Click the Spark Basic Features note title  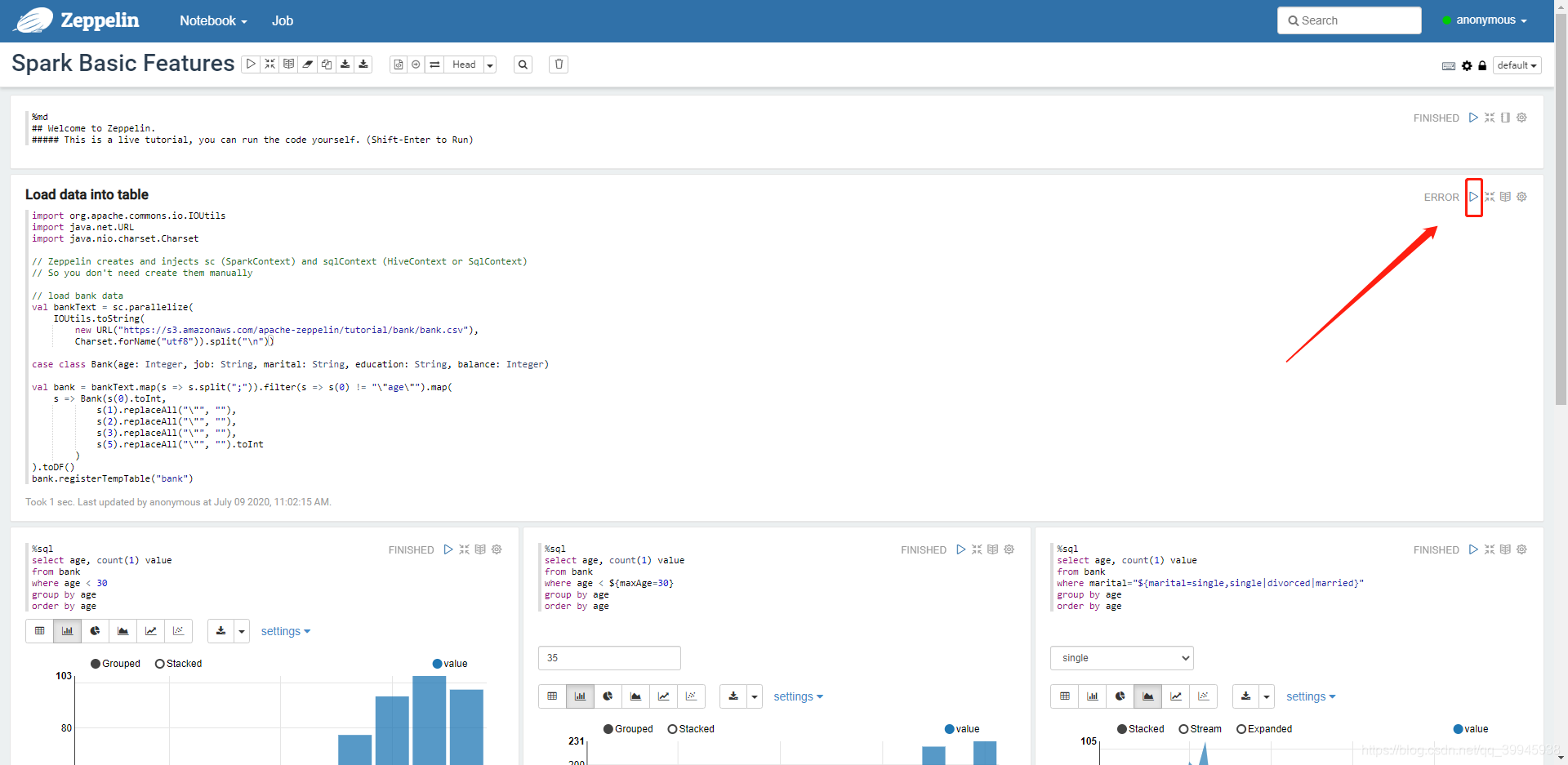tap(123, 63)
